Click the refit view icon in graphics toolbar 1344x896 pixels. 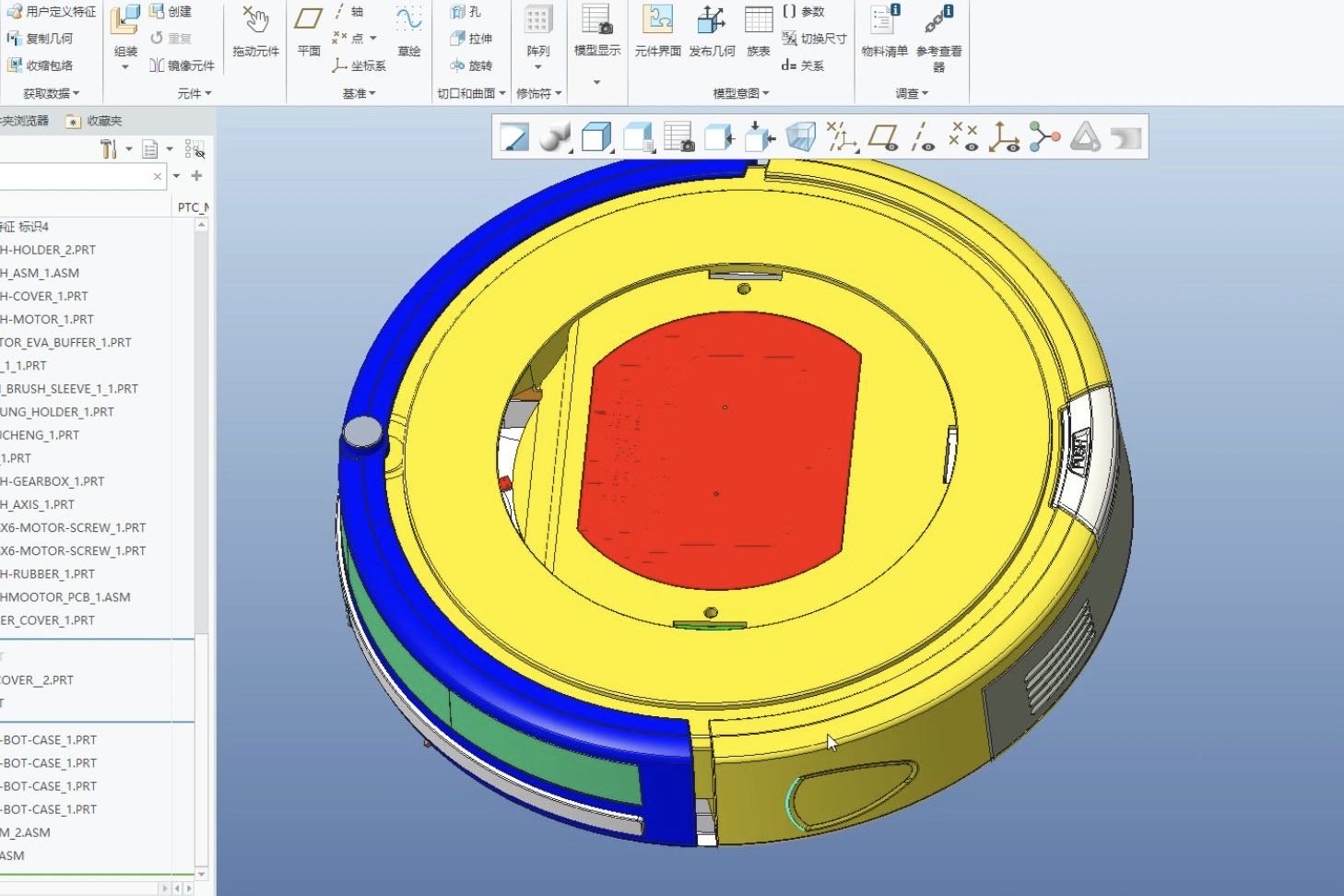pyautogui.click(x=514, y=137)
